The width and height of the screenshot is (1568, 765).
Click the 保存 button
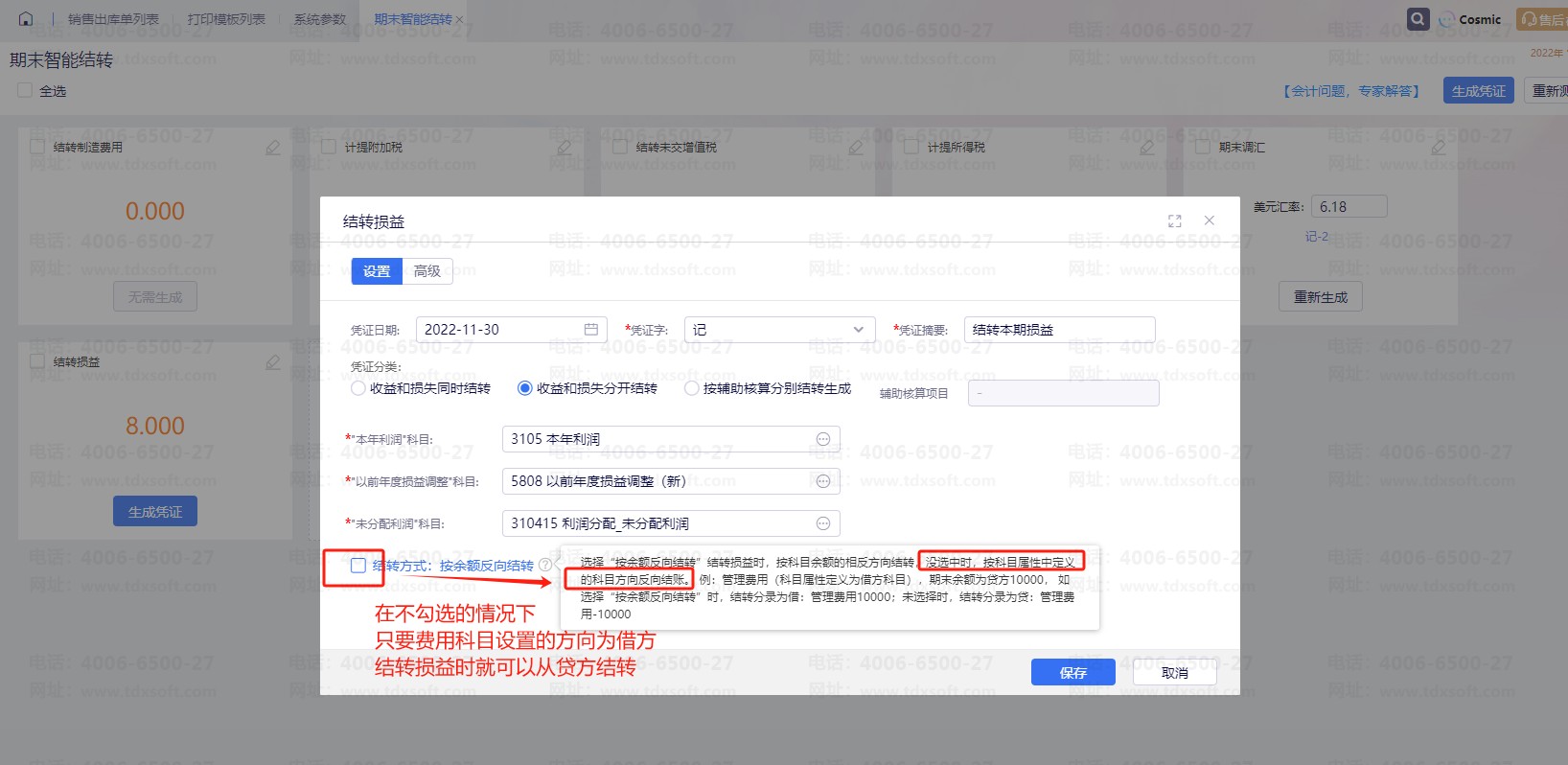pyautogui.click(x=1072, y=673)
